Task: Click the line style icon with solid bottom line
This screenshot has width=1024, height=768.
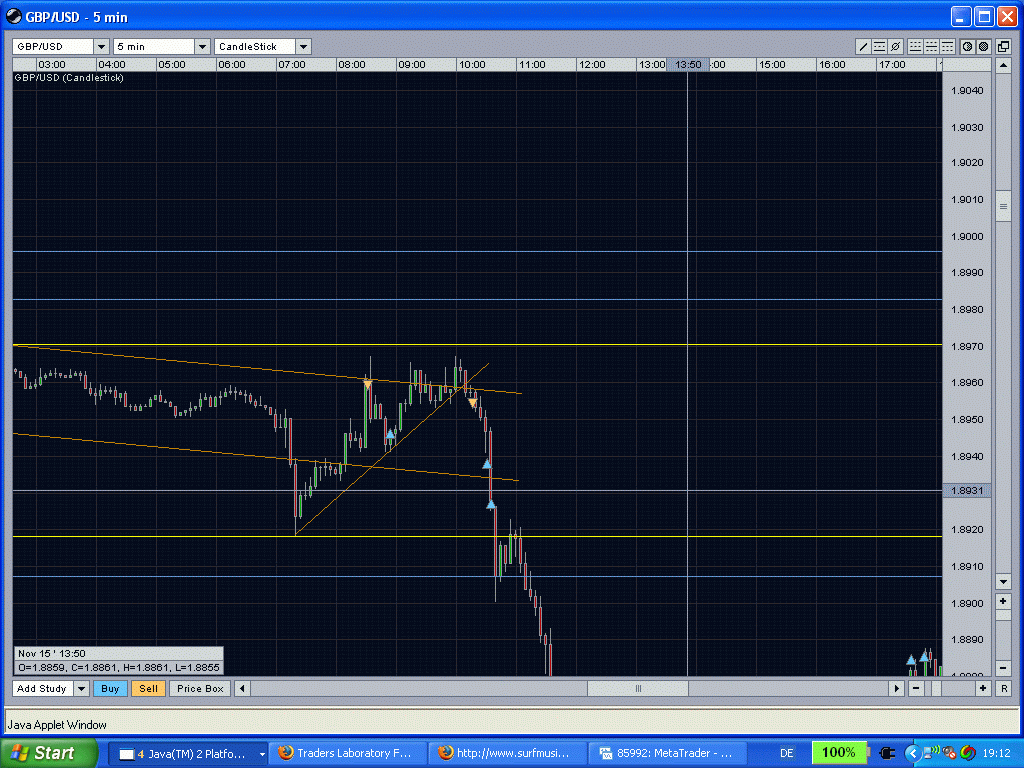Action: pyautogui.click(x=915, y=46)
